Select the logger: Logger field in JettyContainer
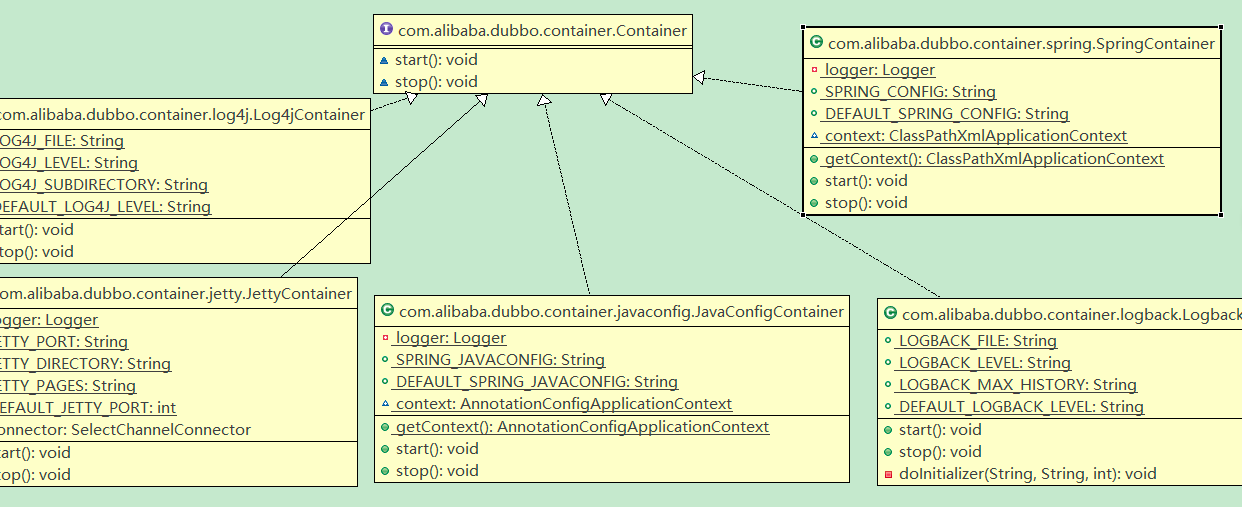Viewport: 1242px width, 507px height. [49, 320]
